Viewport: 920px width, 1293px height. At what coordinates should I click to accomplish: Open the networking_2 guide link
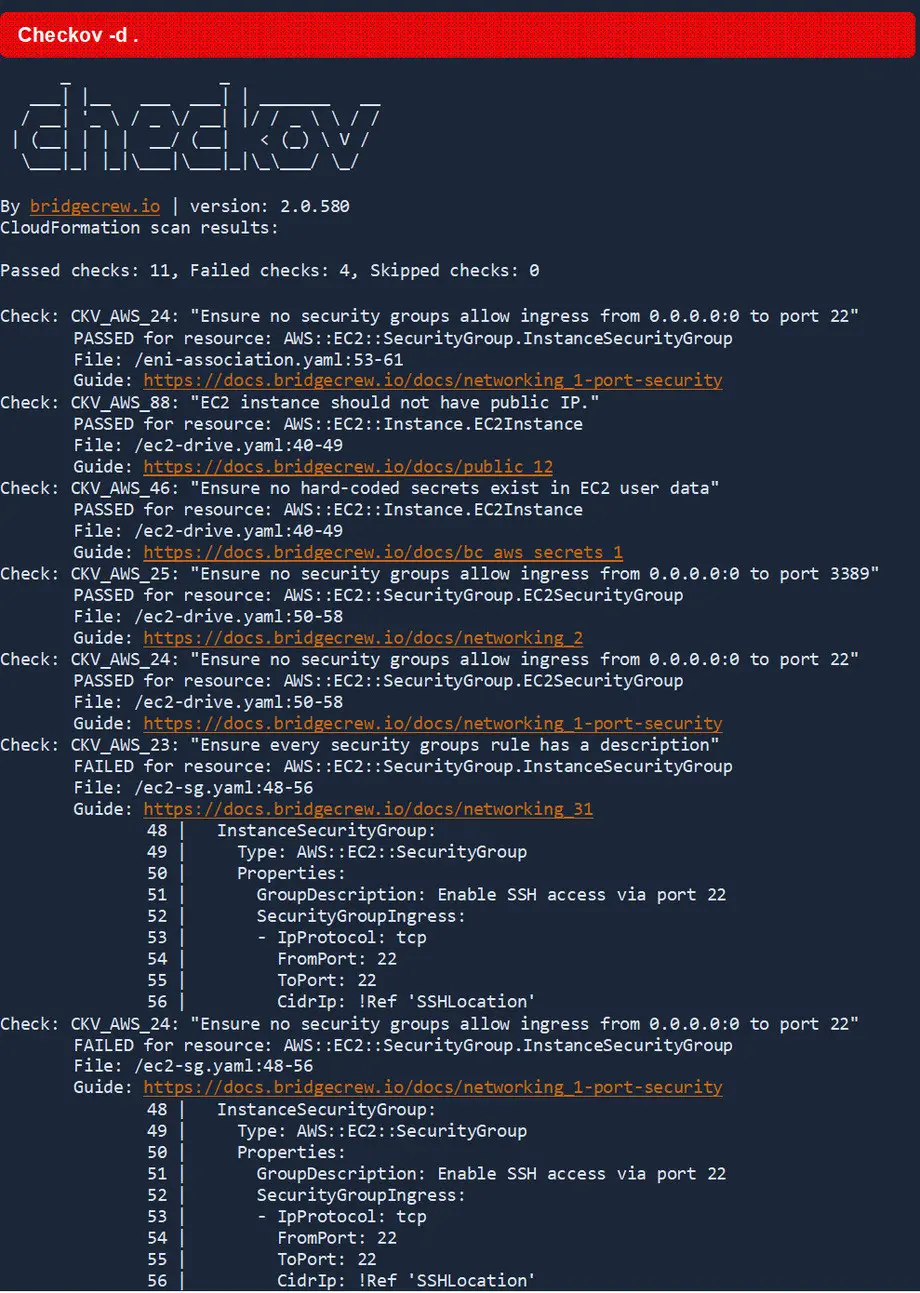363,638
